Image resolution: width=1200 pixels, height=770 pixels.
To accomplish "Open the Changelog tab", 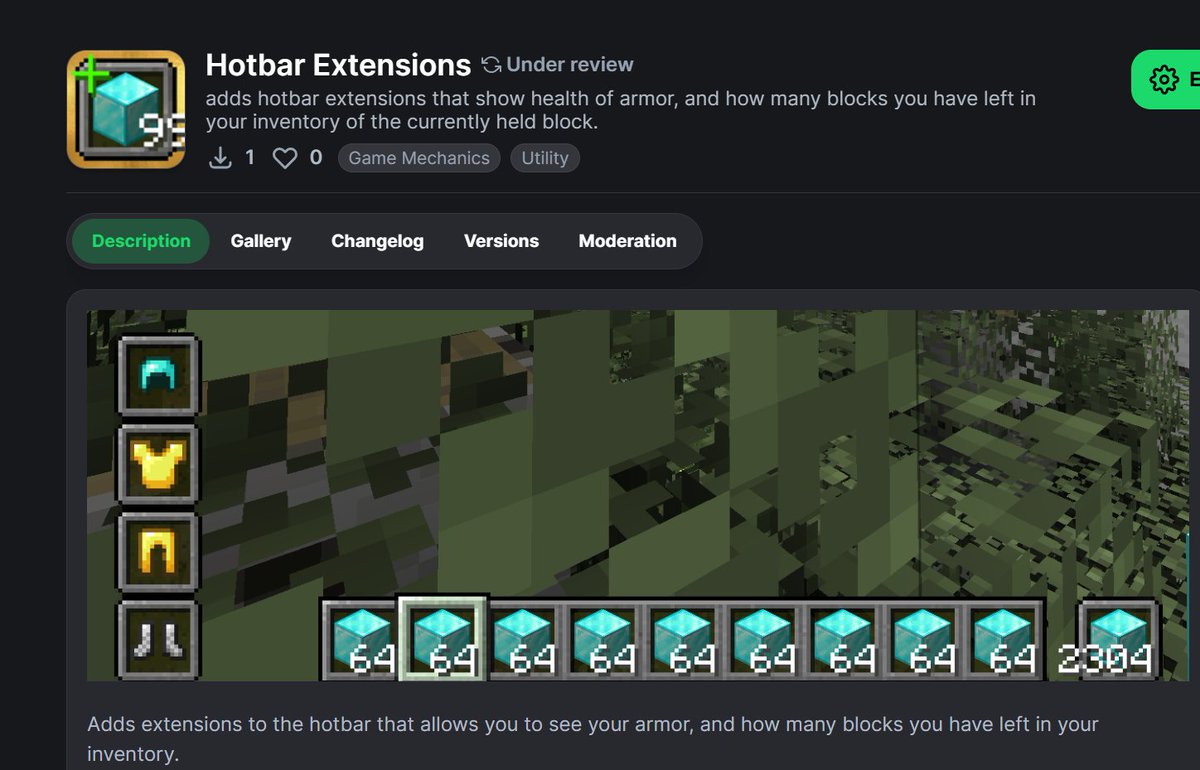I will point(378,241).
